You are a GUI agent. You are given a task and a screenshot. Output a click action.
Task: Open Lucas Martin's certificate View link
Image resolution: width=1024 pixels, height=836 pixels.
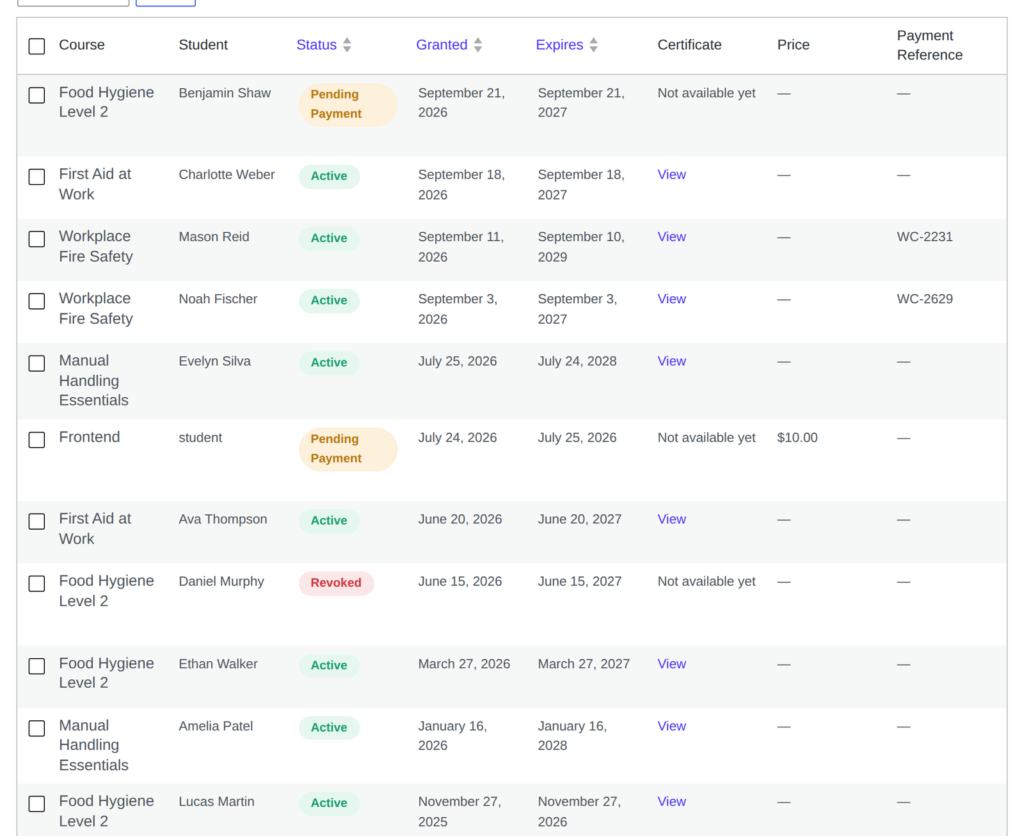click(671, 801)
